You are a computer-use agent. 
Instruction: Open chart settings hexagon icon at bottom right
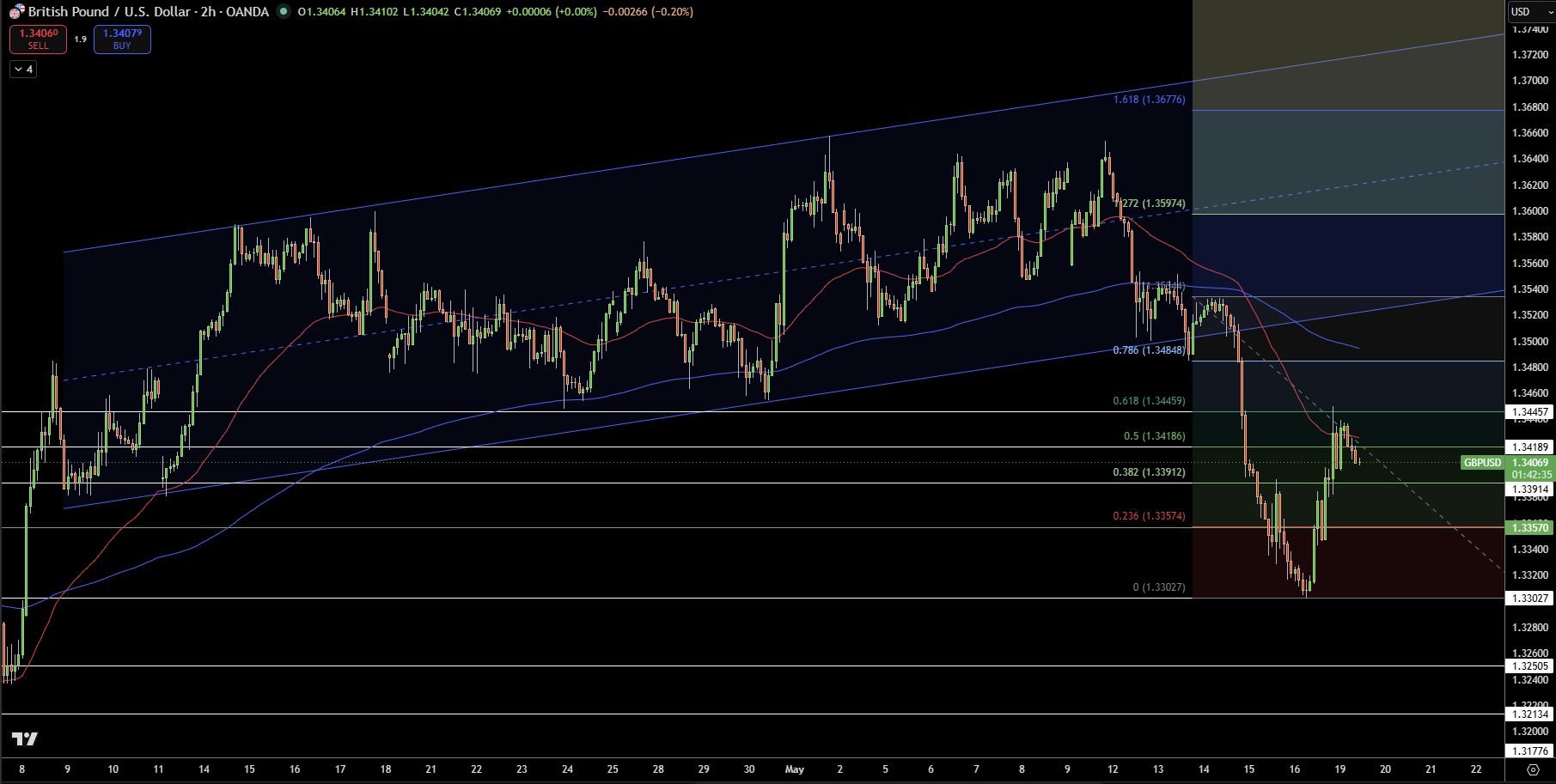click(x=1533, y=769)
